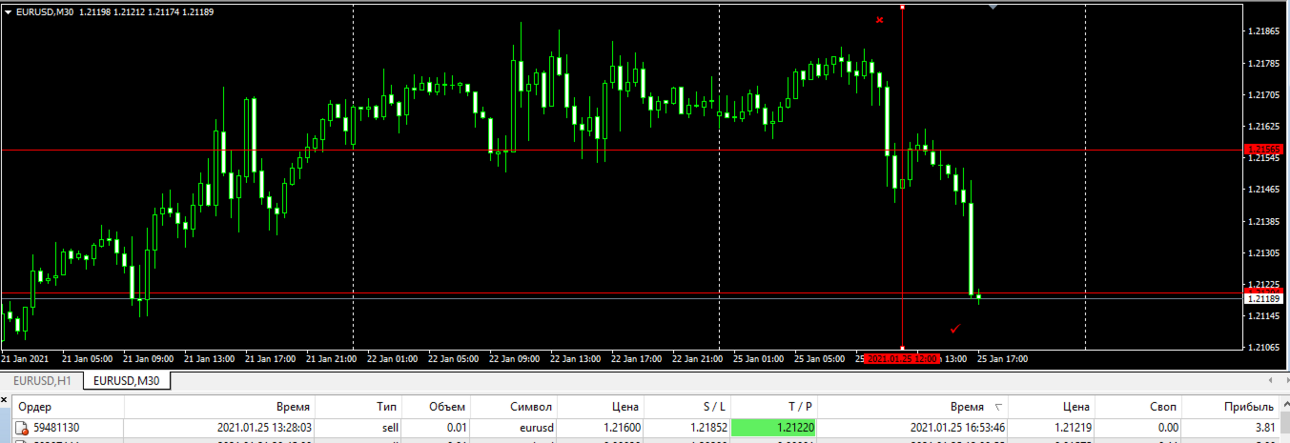Click the red checkmark marker below candles
1290x443 pixels.
[955, 328]
